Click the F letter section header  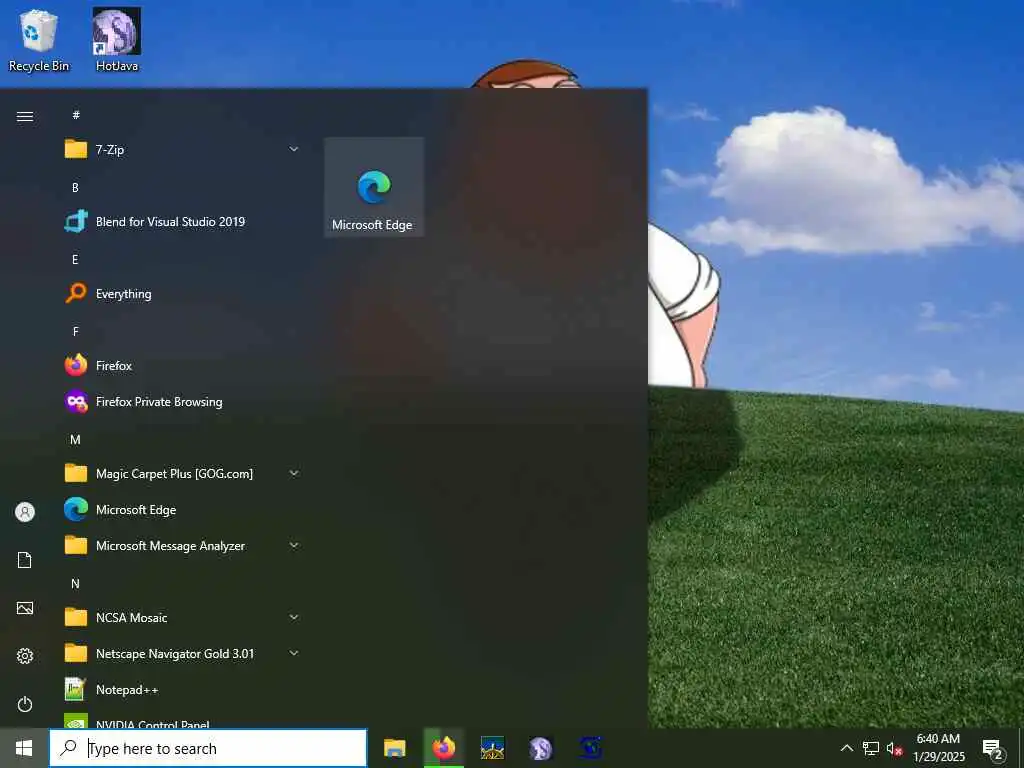click(x=75, y=332)
